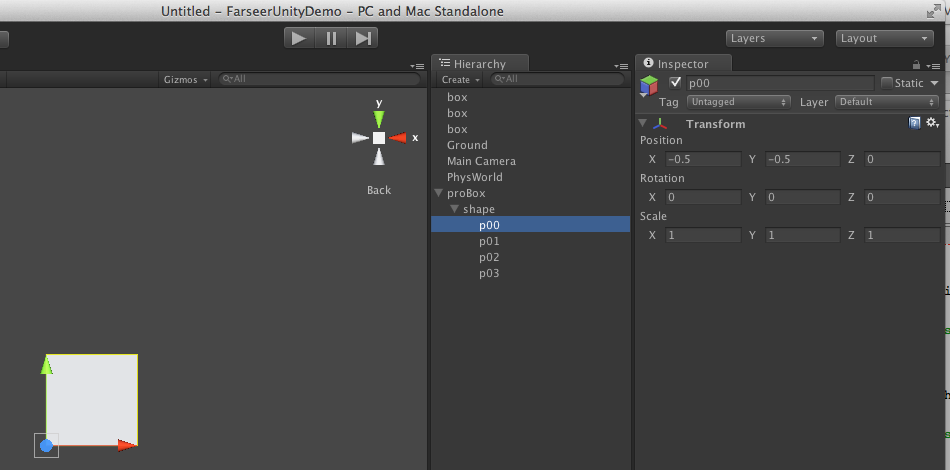Image resolution: width=950 pixels, height=470 pixels.
Task: Toggle the Static checkbox
Action: click(887, 83)
